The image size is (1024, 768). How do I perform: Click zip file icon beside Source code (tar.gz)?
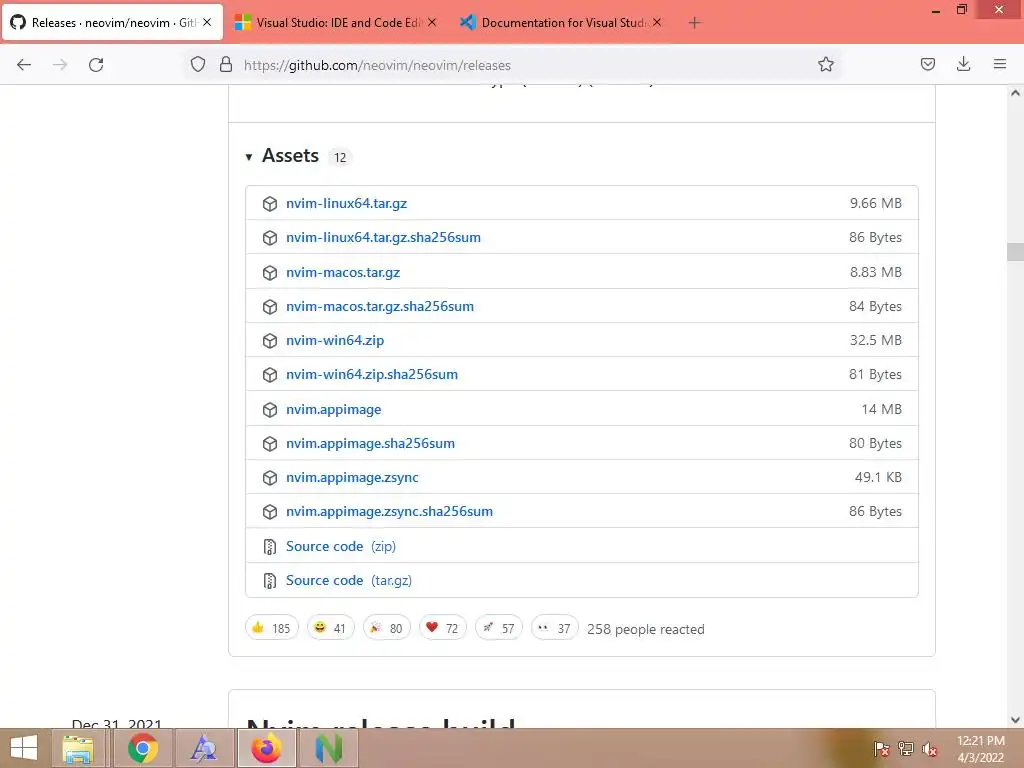click(x=270, y=581)
